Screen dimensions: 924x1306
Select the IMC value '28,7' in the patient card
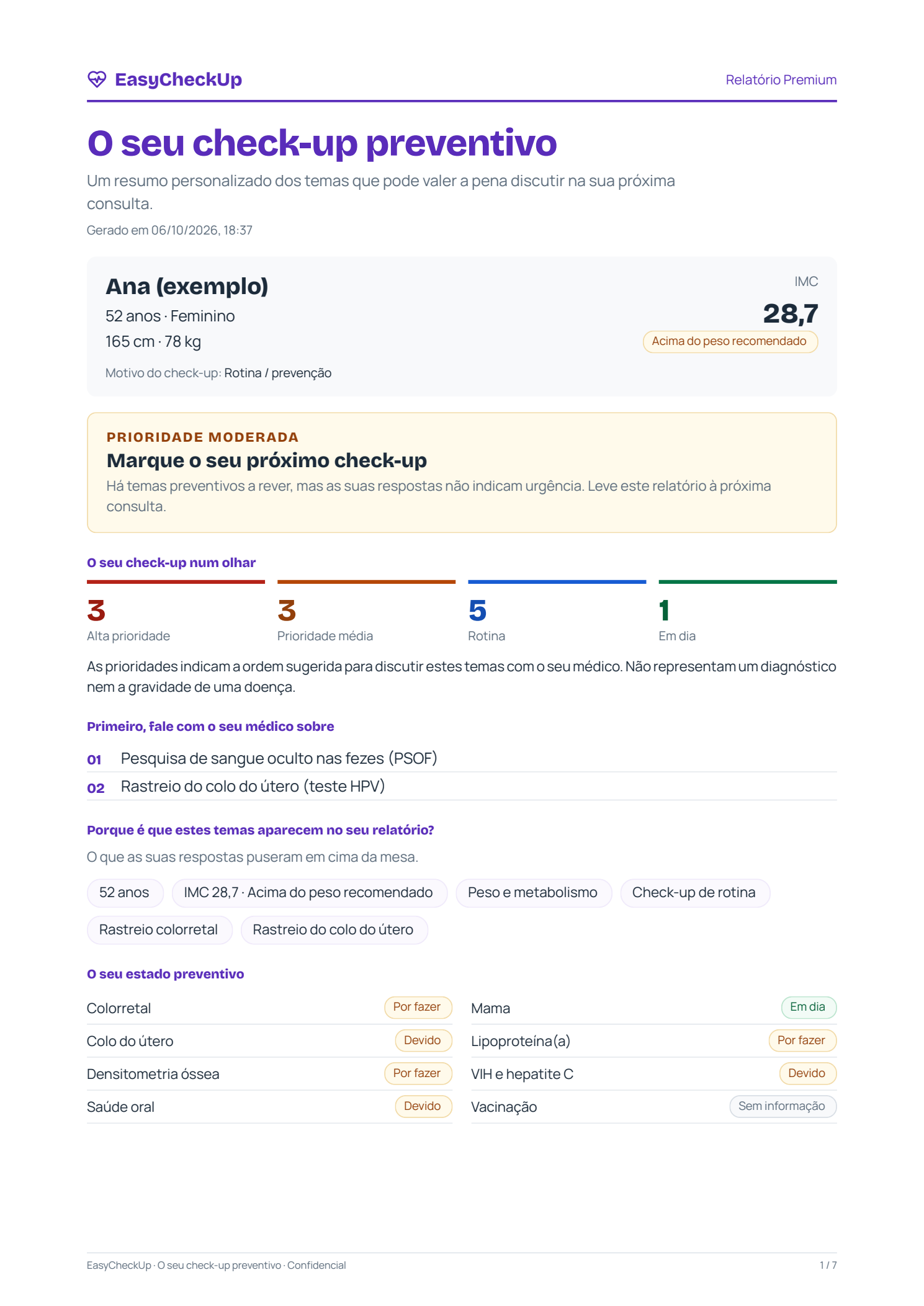tap(790, 313)
